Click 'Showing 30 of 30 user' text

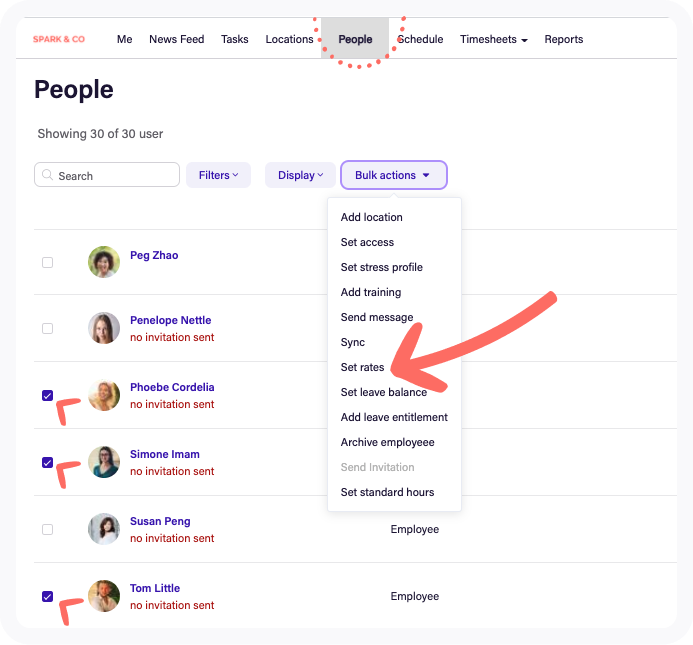(100, 134)
